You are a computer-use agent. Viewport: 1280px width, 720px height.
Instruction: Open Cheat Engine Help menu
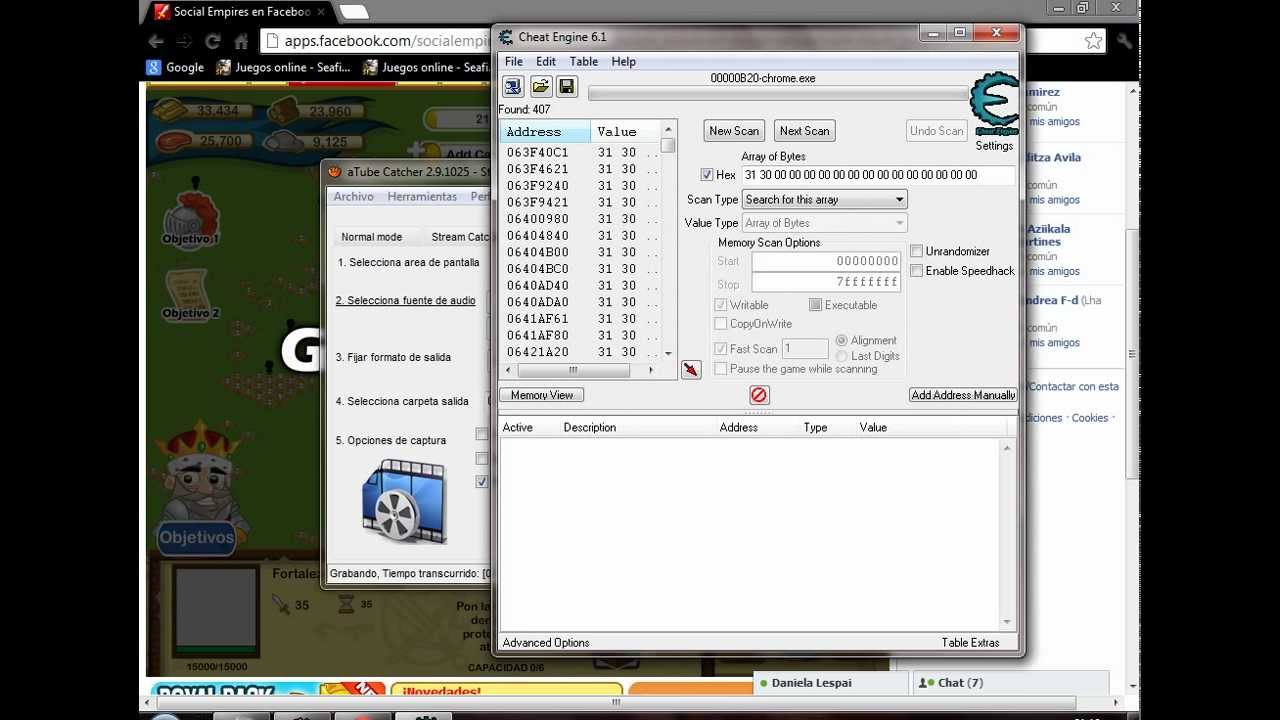(x=623, y=62)
